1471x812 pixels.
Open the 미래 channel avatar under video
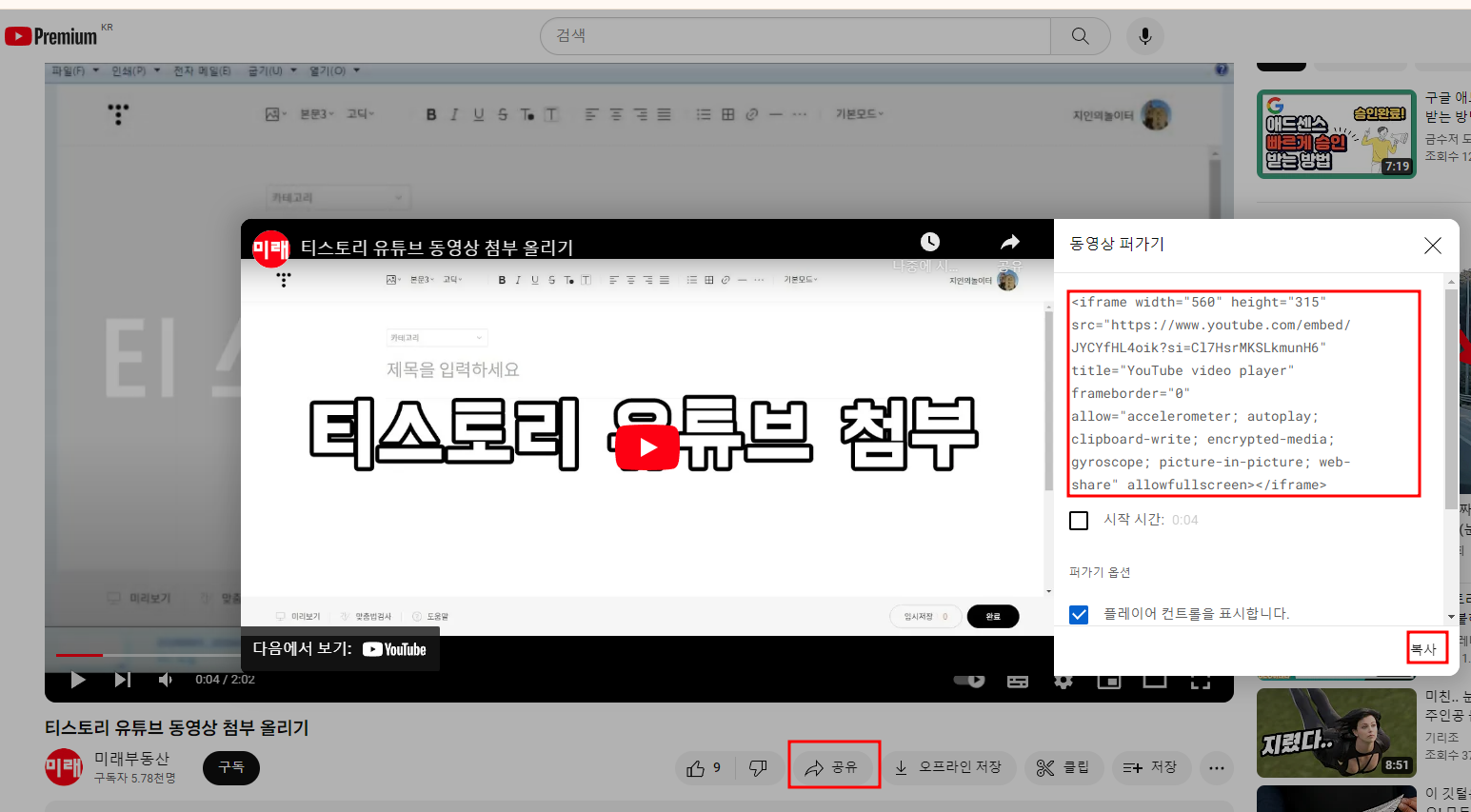[64, 766]
